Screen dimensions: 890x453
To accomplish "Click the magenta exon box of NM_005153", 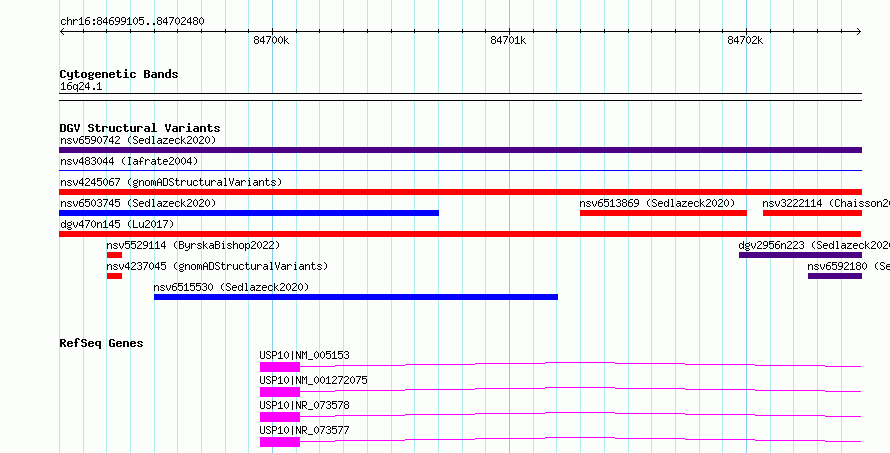I will pos(280,367).
